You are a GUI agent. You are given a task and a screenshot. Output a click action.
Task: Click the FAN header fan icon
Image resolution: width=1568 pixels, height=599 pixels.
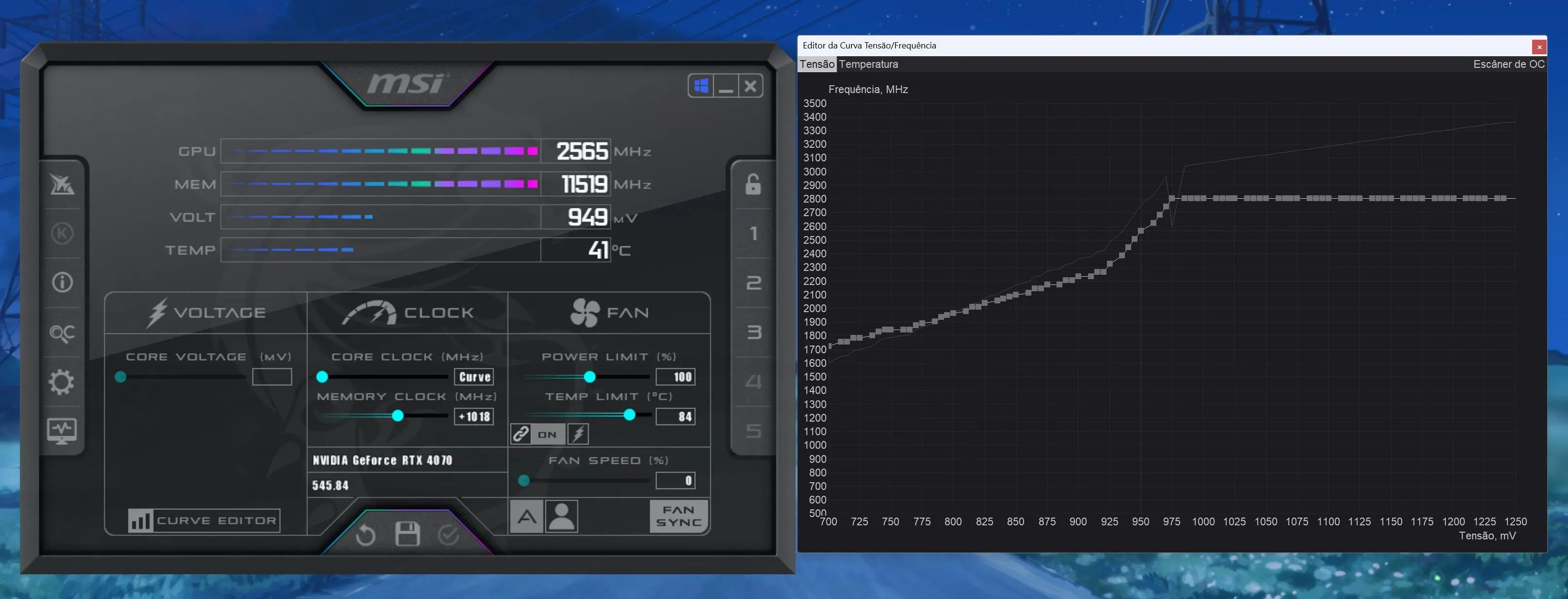(x=585, y=313)
